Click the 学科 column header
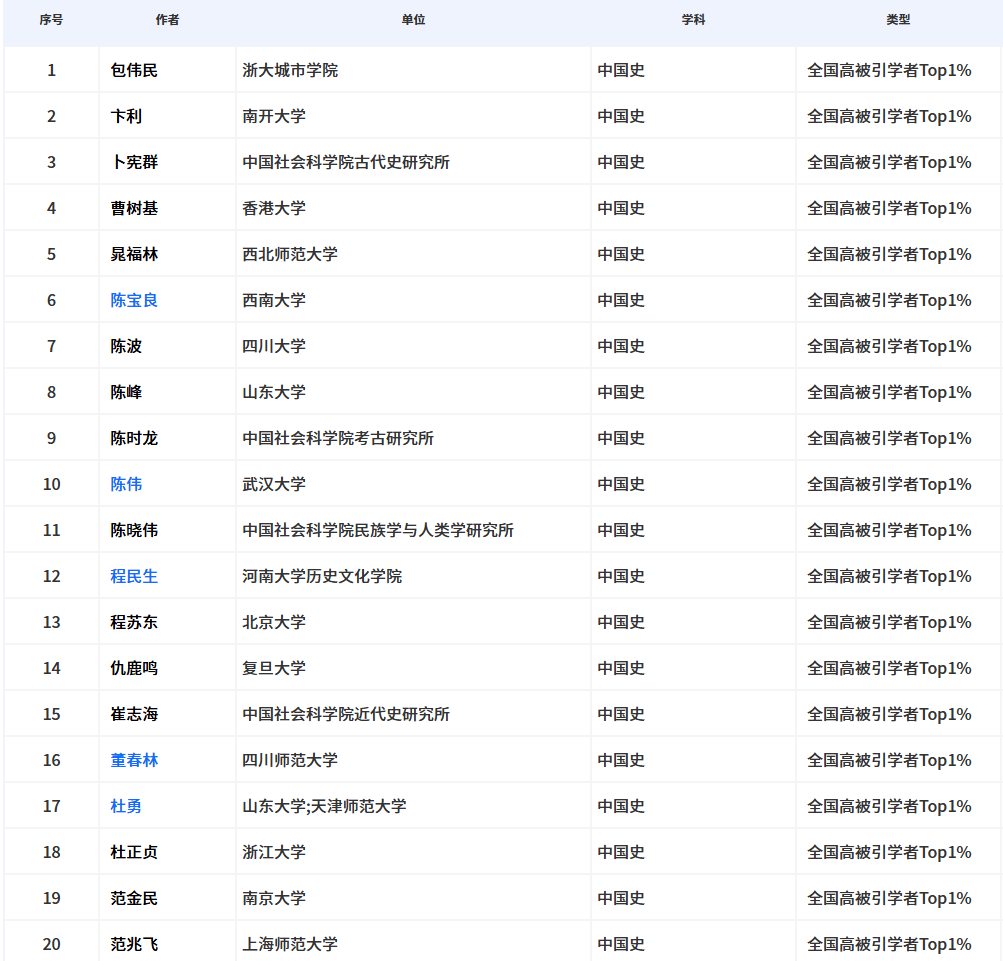The width and height of the screenshot is (1003, 961). 693,20
